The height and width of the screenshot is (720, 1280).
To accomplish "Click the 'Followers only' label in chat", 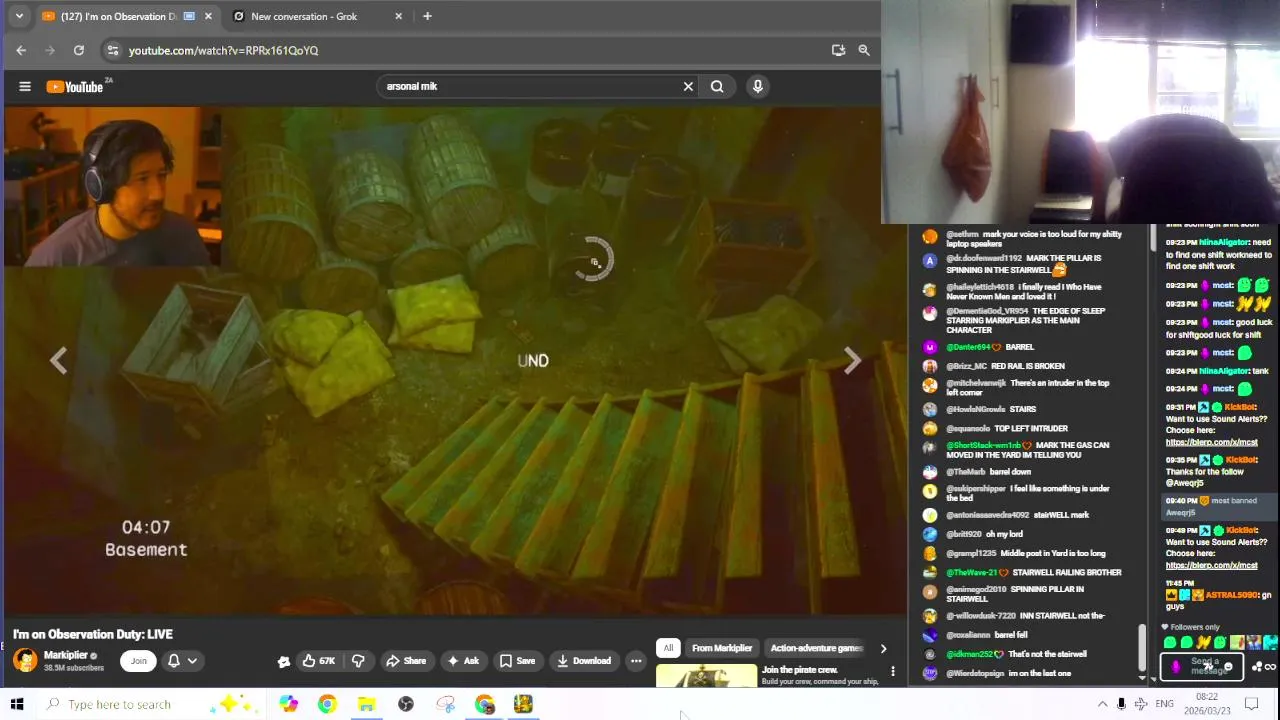I will click(1195, 627).
